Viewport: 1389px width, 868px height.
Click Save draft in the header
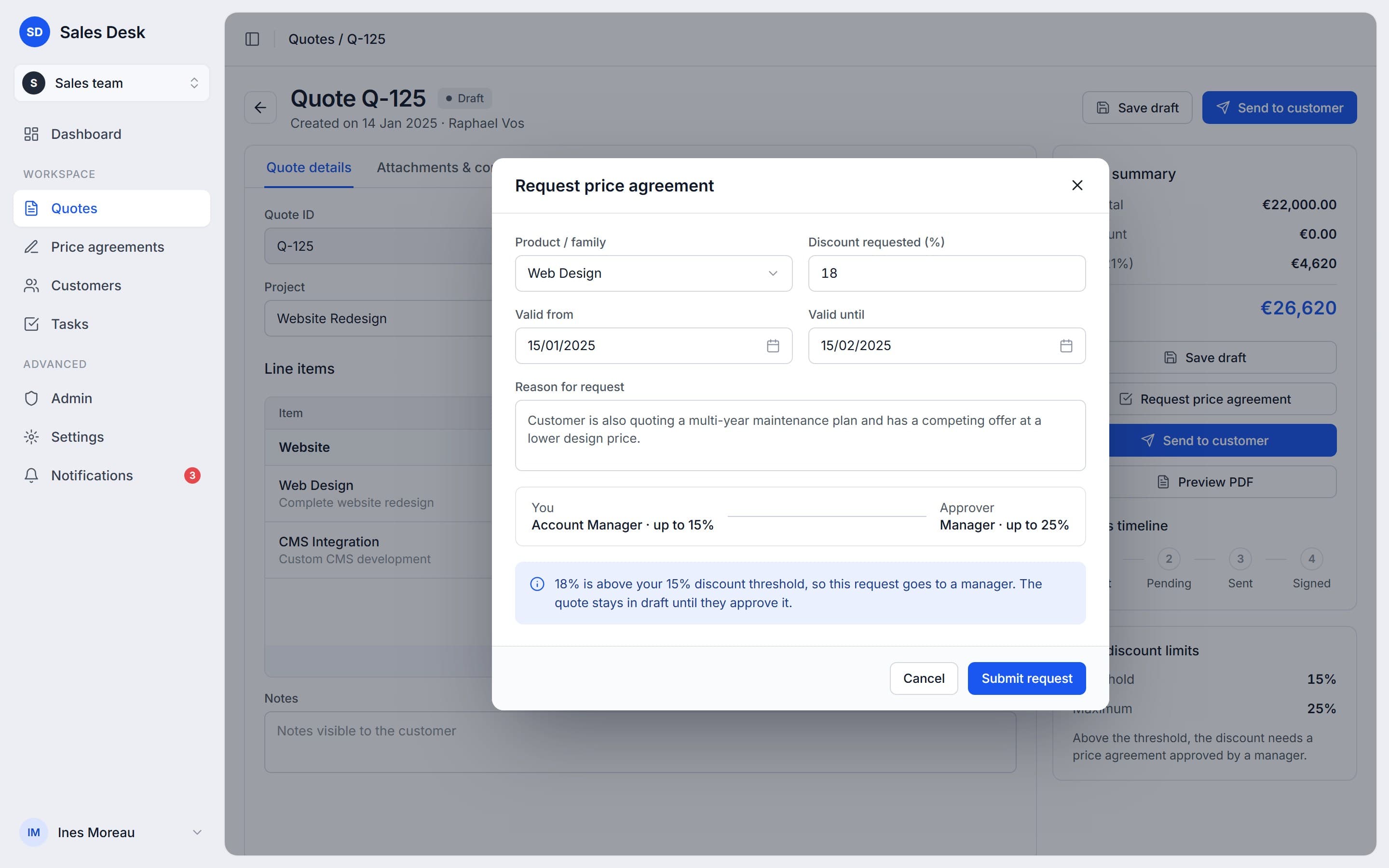click(x=1137, y=108)
